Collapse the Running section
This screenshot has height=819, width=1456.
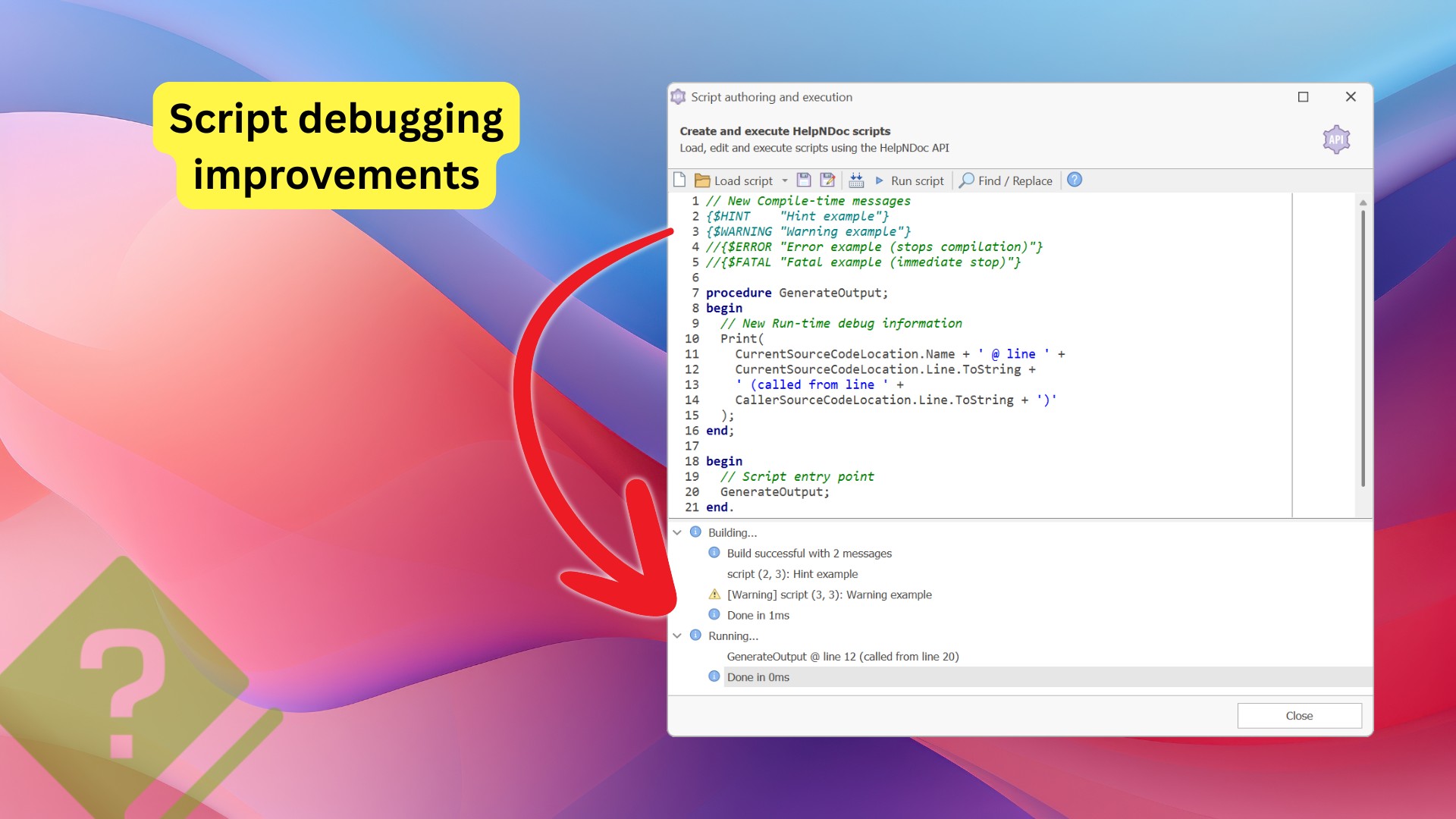pyautogui.click(x=679, y=635)
